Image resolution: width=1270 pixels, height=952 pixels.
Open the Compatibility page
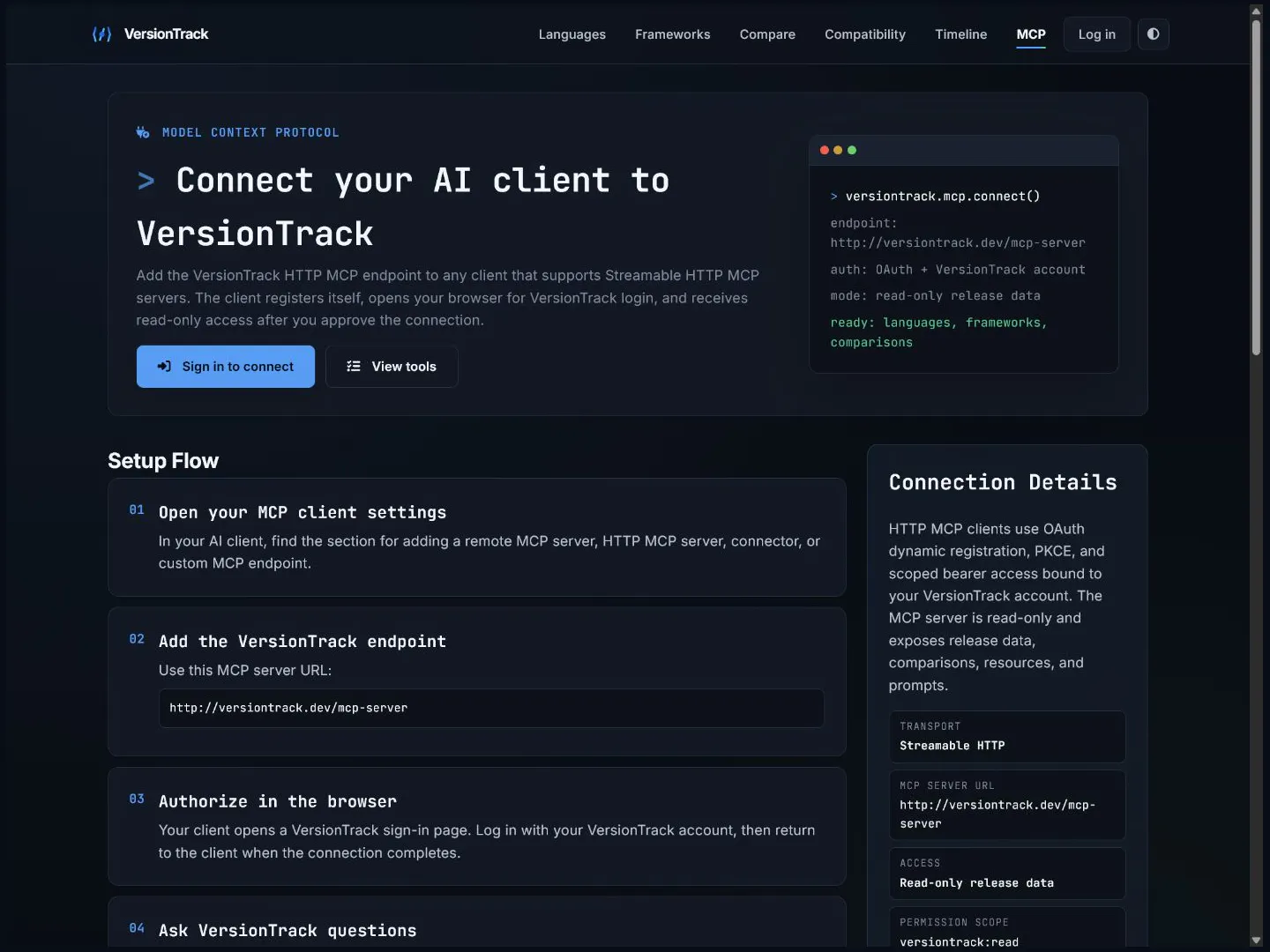[865, 34]
